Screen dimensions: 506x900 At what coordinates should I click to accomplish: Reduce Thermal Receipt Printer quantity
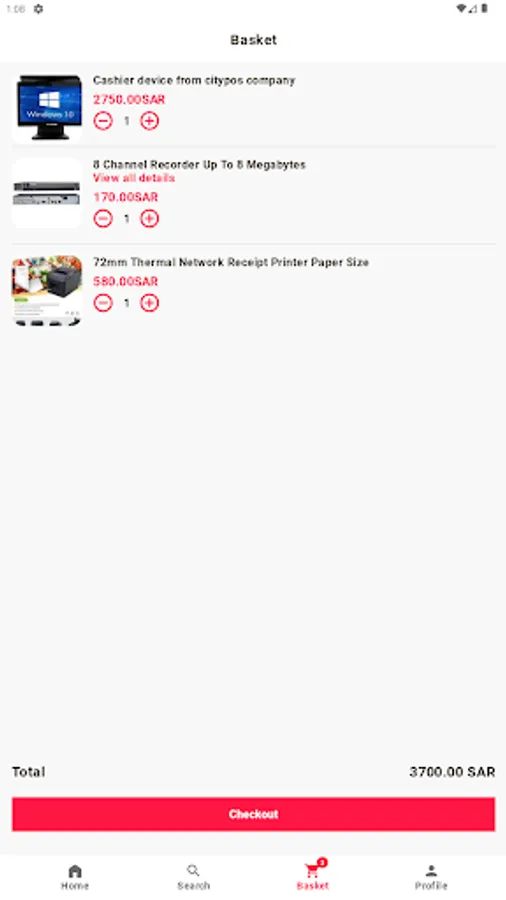point(103,303)
